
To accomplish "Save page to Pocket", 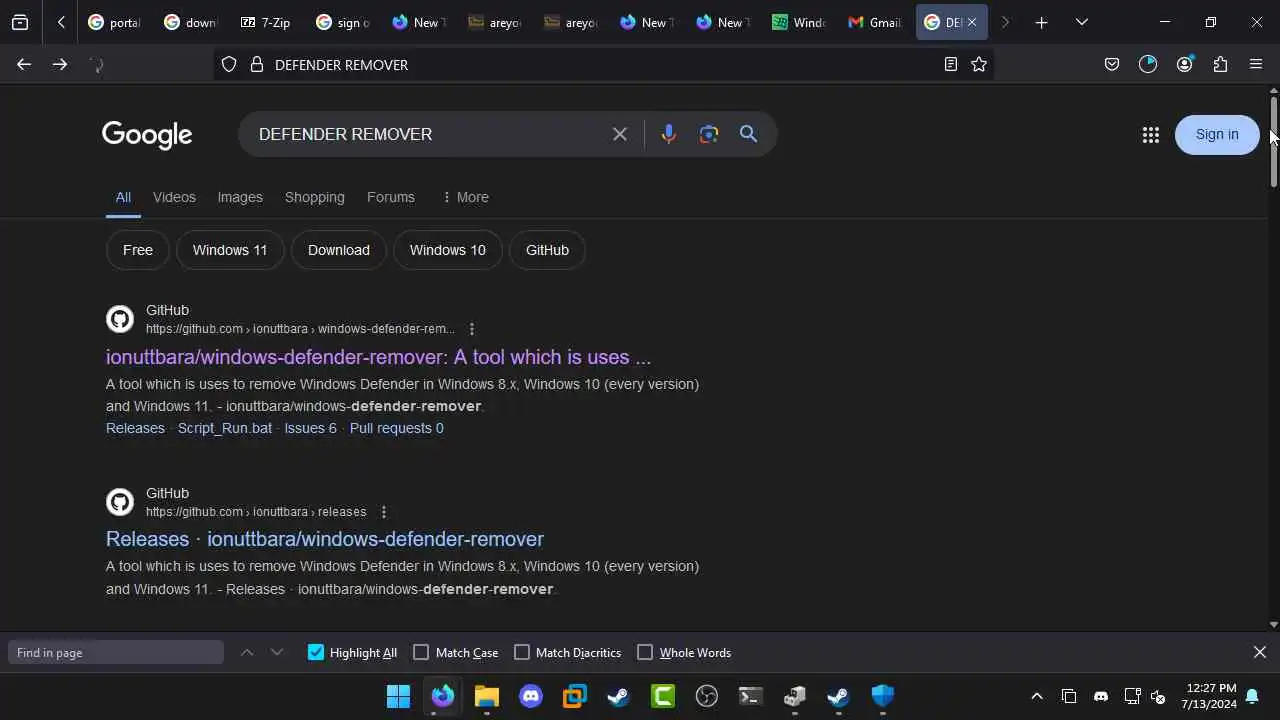I will coord(1112,65).
